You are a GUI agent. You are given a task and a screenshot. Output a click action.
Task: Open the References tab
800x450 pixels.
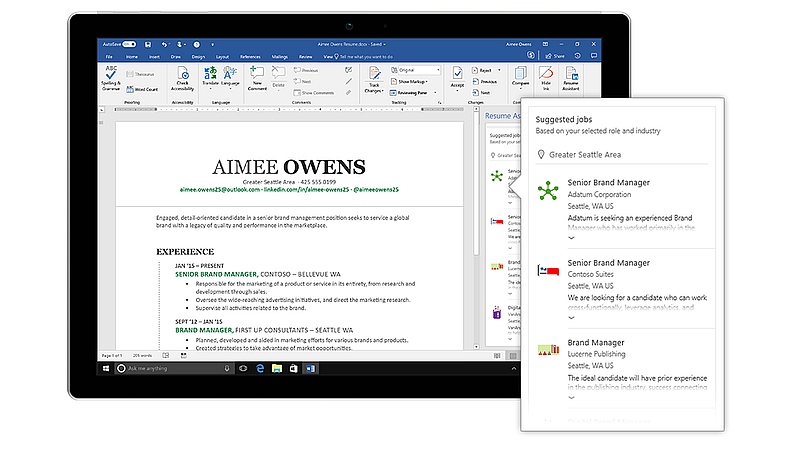pos(250,57)
